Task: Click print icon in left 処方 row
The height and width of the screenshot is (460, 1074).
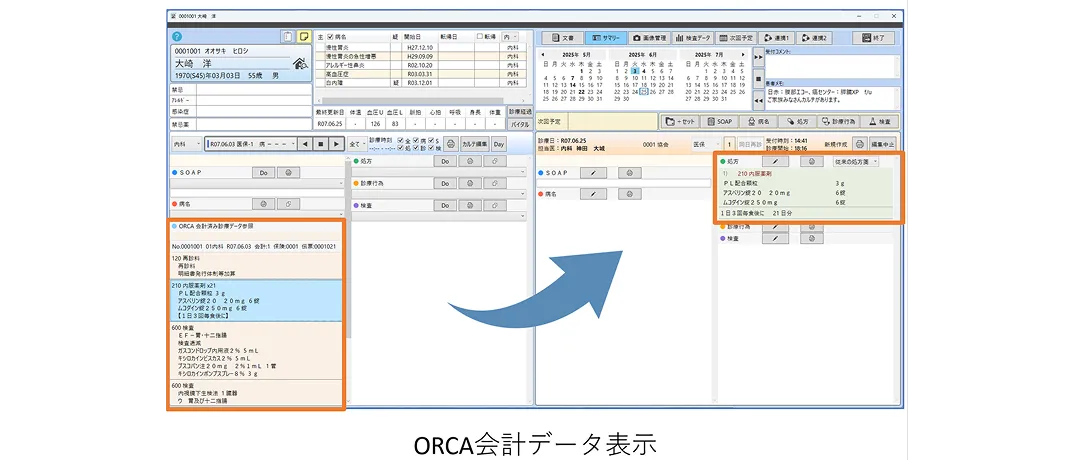Action: pos(469,161)
